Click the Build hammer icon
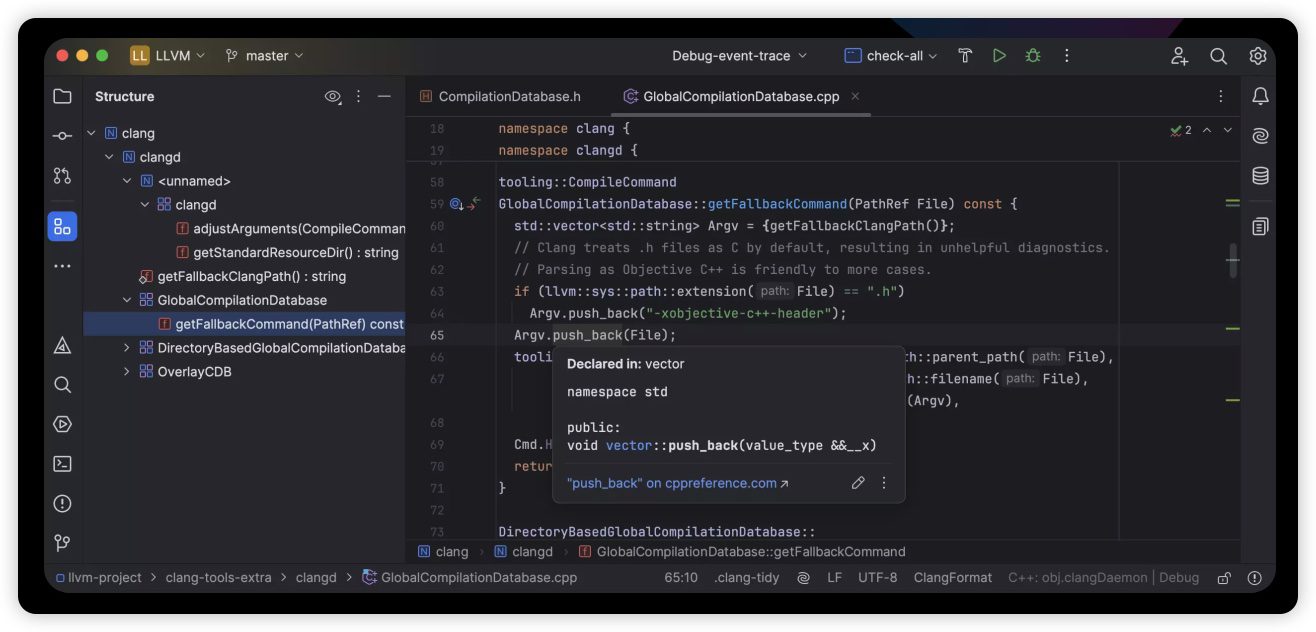1316x632 pixels. (965, 56)
